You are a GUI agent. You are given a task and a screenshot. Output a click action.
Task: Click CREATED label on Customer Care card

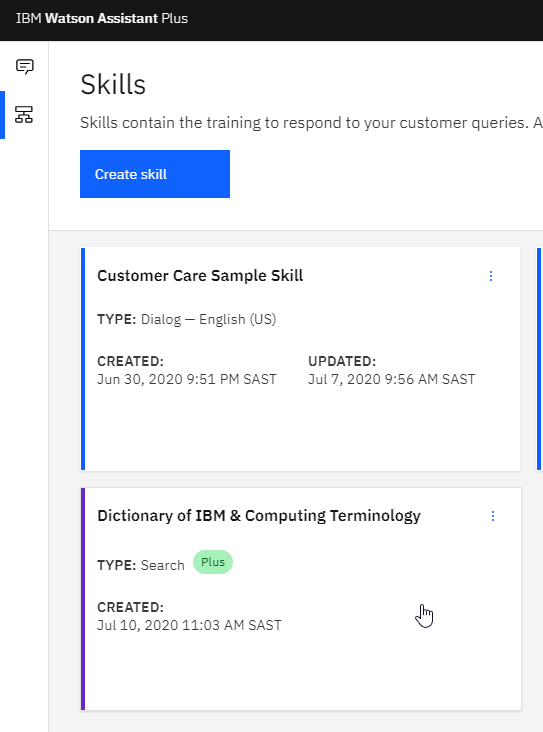[130, 361]
